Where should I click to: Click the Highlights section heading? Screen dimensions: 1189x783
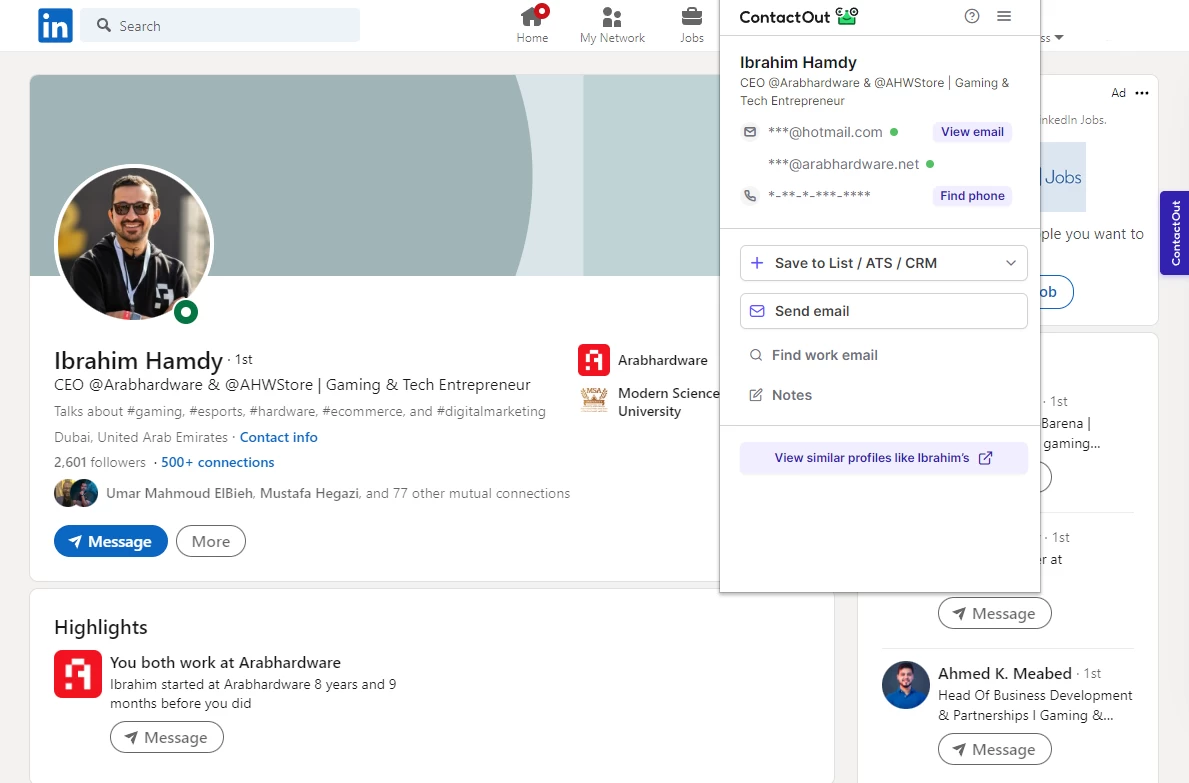(101, 628)
